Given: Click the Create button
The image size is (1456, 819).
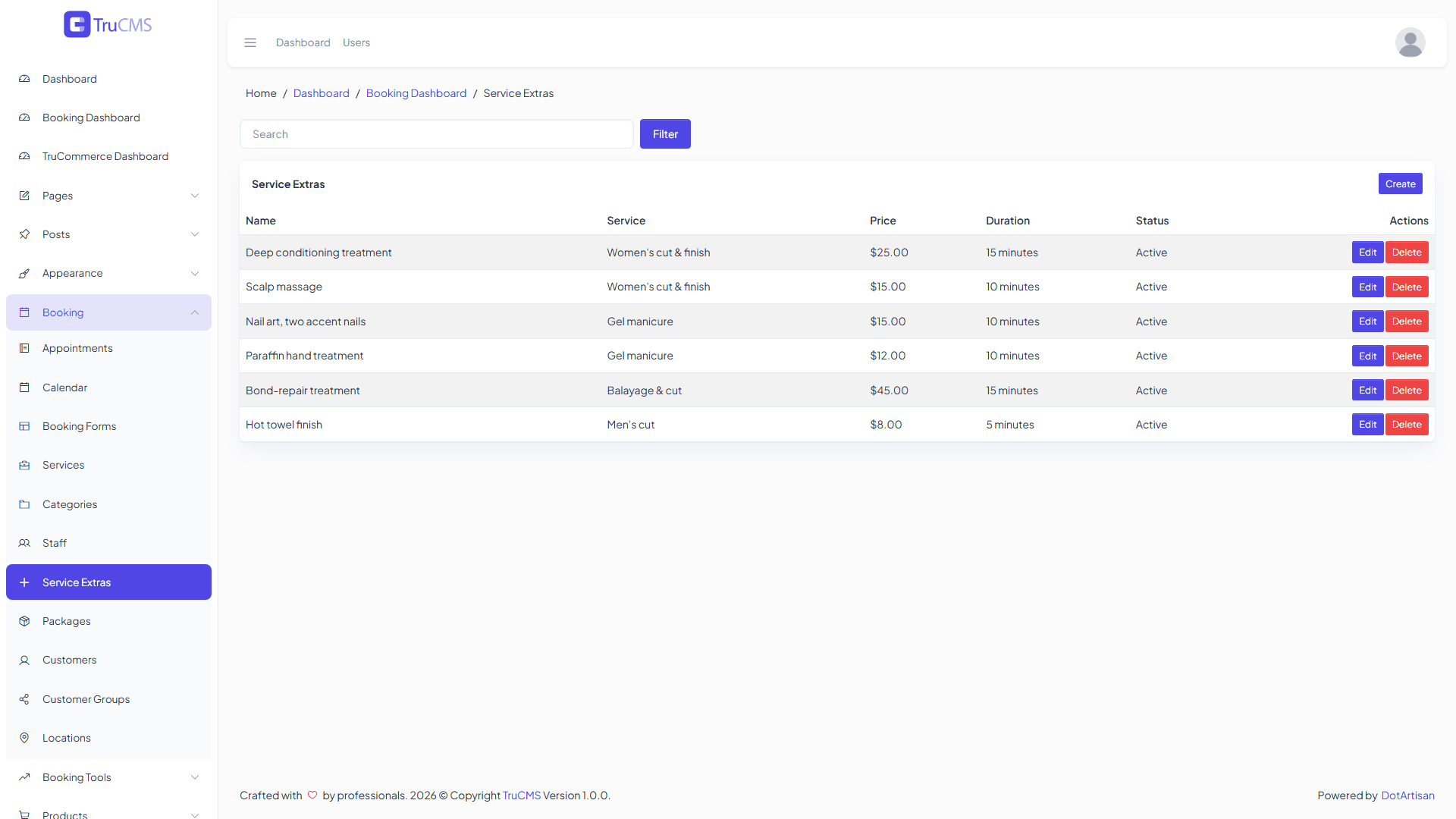Looking at the screenshot, I should [1400, 184].
